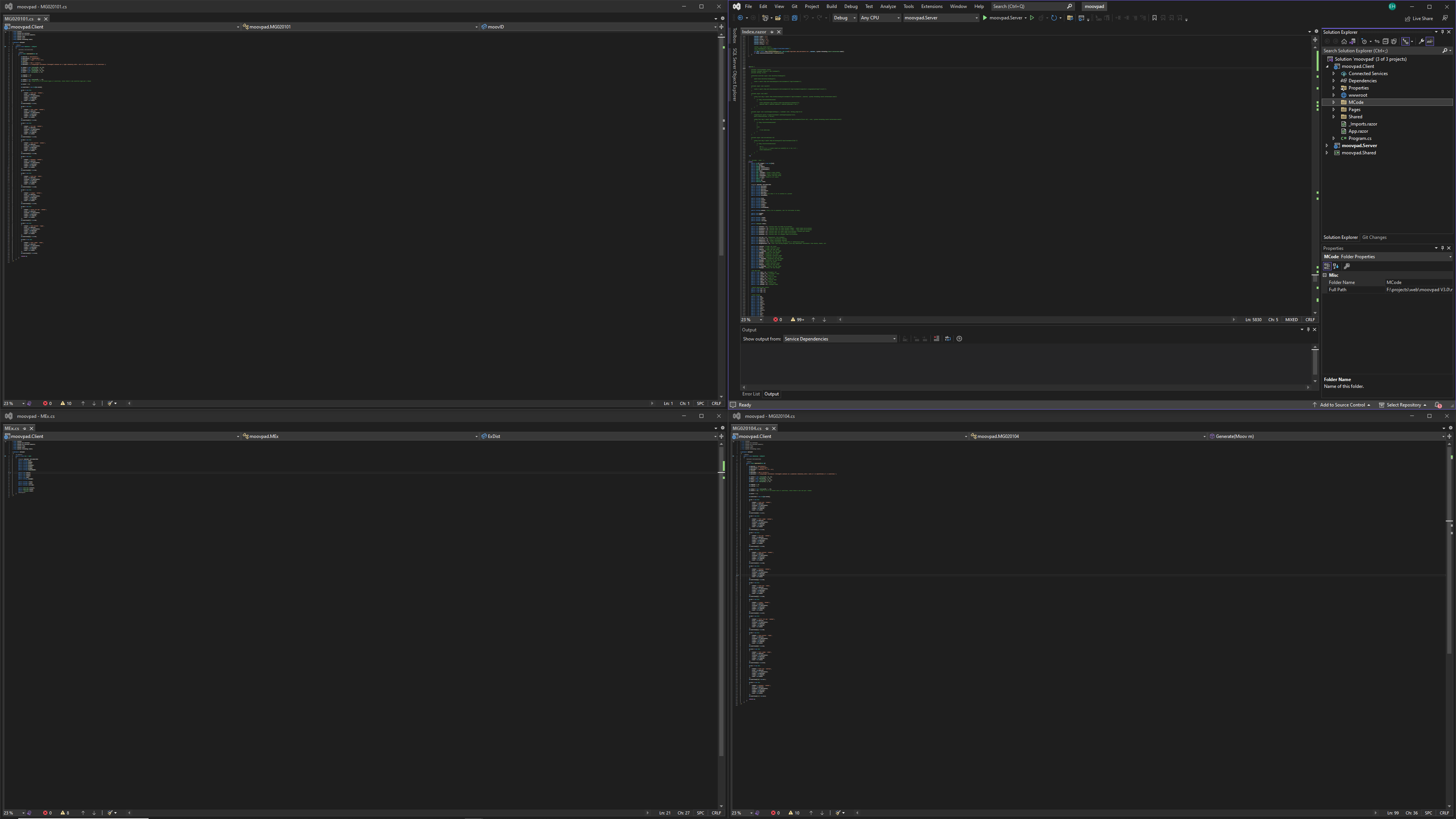Click CRLF line ending in MG020104.cs window
This screenshot has width=1456, height=819.
pos(1444,813)
